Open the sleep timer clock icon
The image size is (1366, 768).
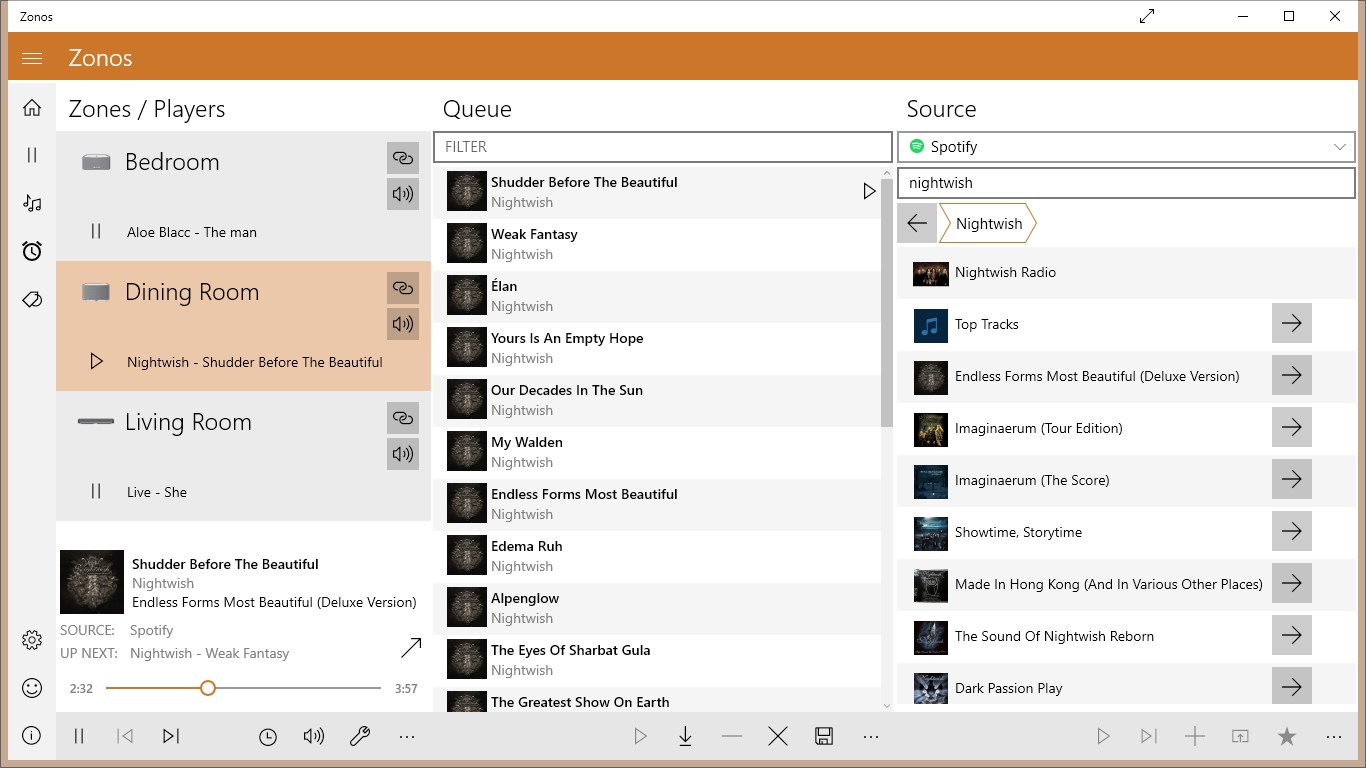pos(268,737)
